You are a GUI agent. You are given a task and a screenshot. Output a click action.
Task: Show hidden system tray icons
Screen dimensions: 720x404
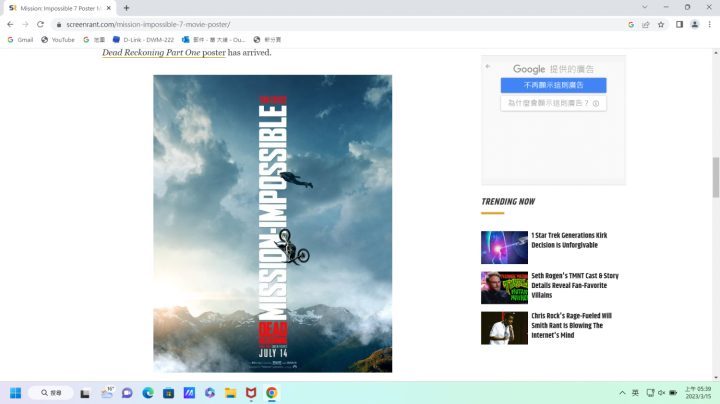point(622,393)
